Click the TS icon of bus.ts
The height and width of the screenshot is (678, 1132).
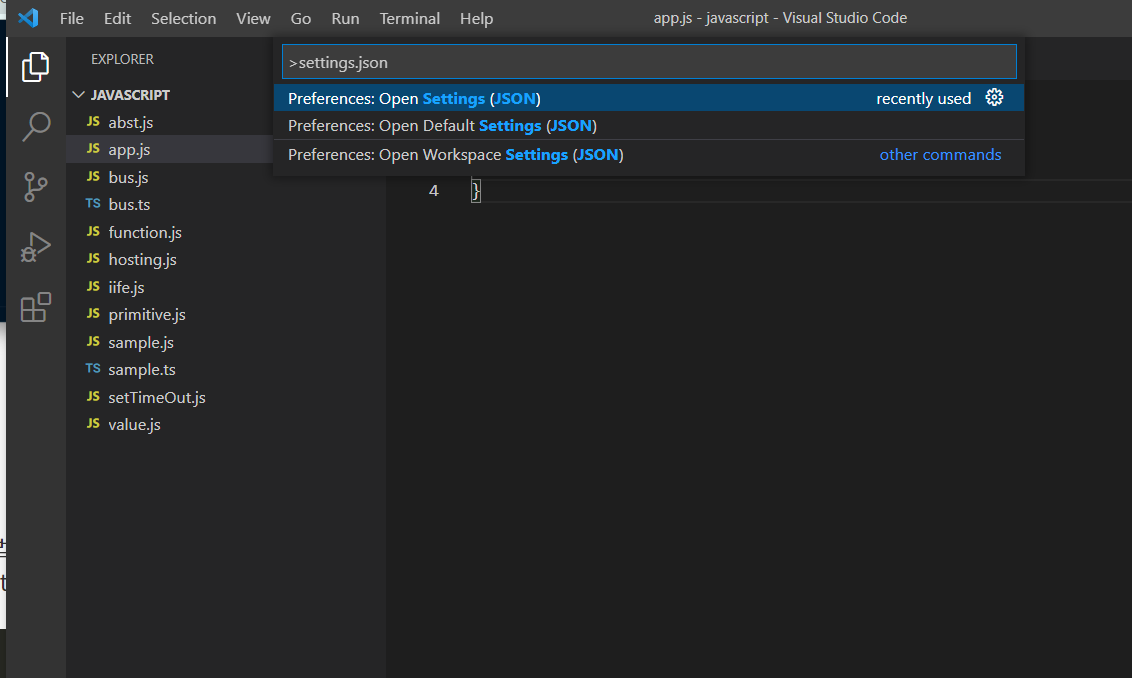click(x=93, y=204)
